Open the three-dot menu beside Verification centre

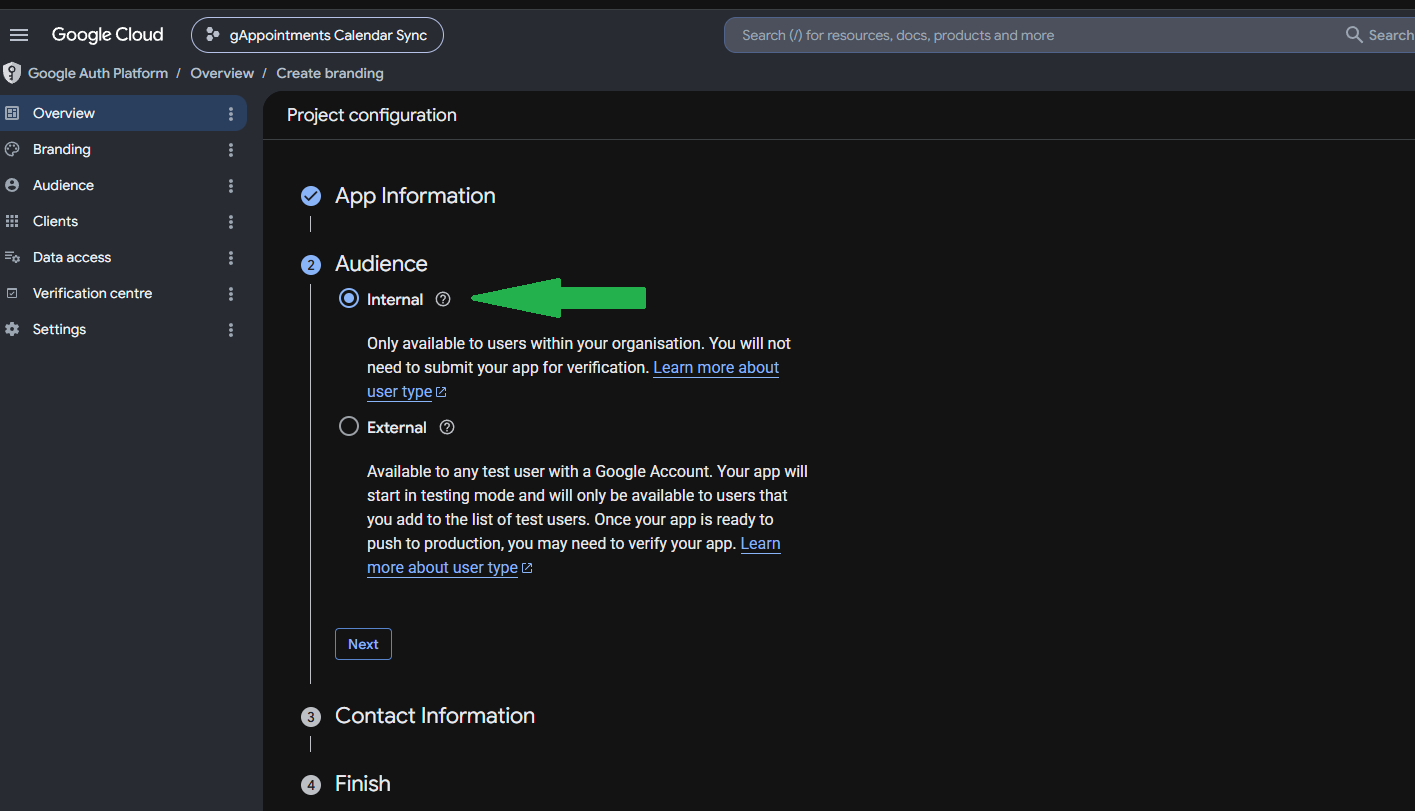click(231, 294)
